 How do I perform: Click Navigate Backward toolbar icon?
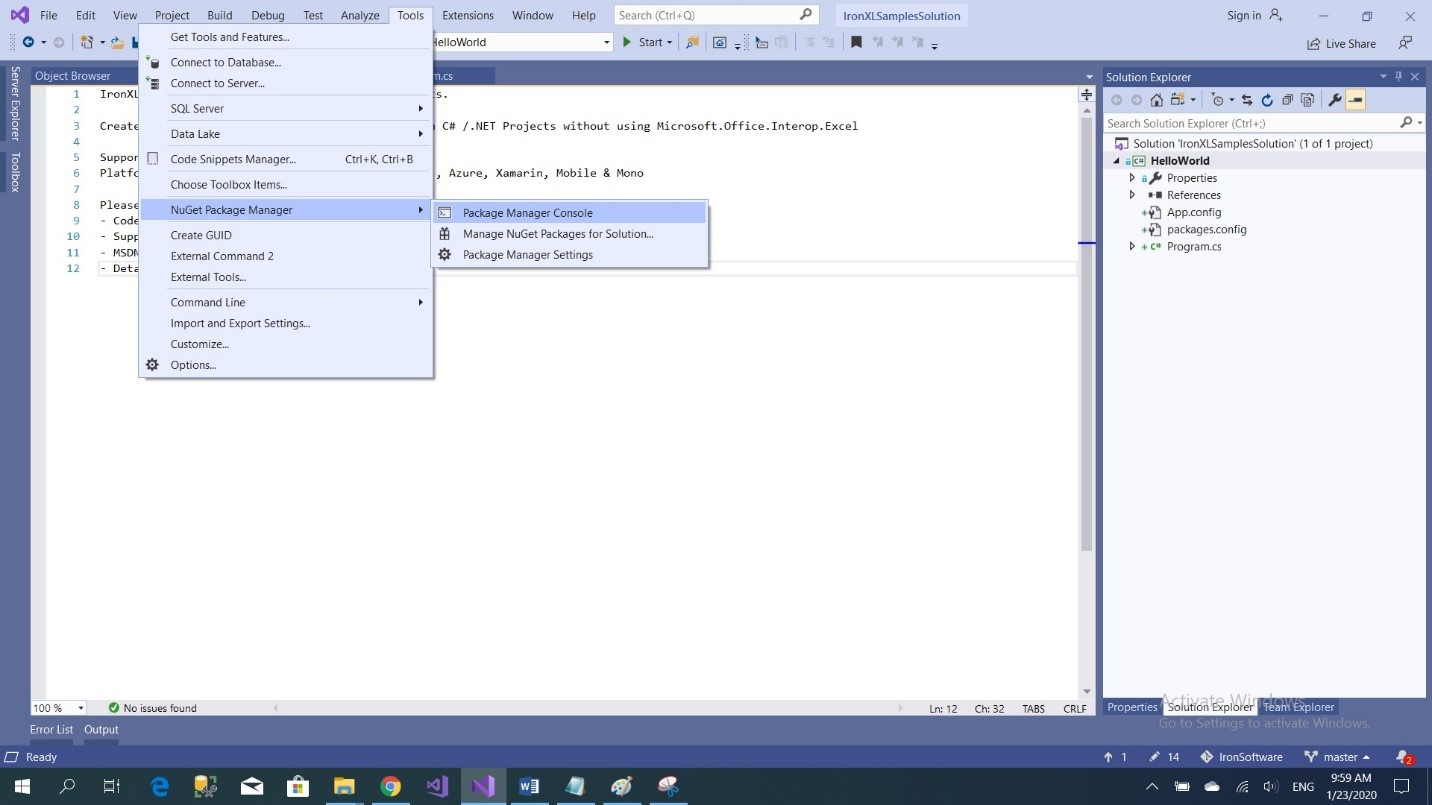[x=28, y=42]
